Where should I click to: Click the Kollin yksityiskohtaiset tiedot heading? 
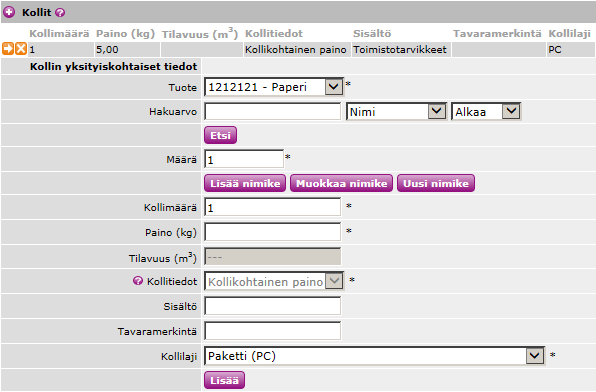(x=113, y=67)
